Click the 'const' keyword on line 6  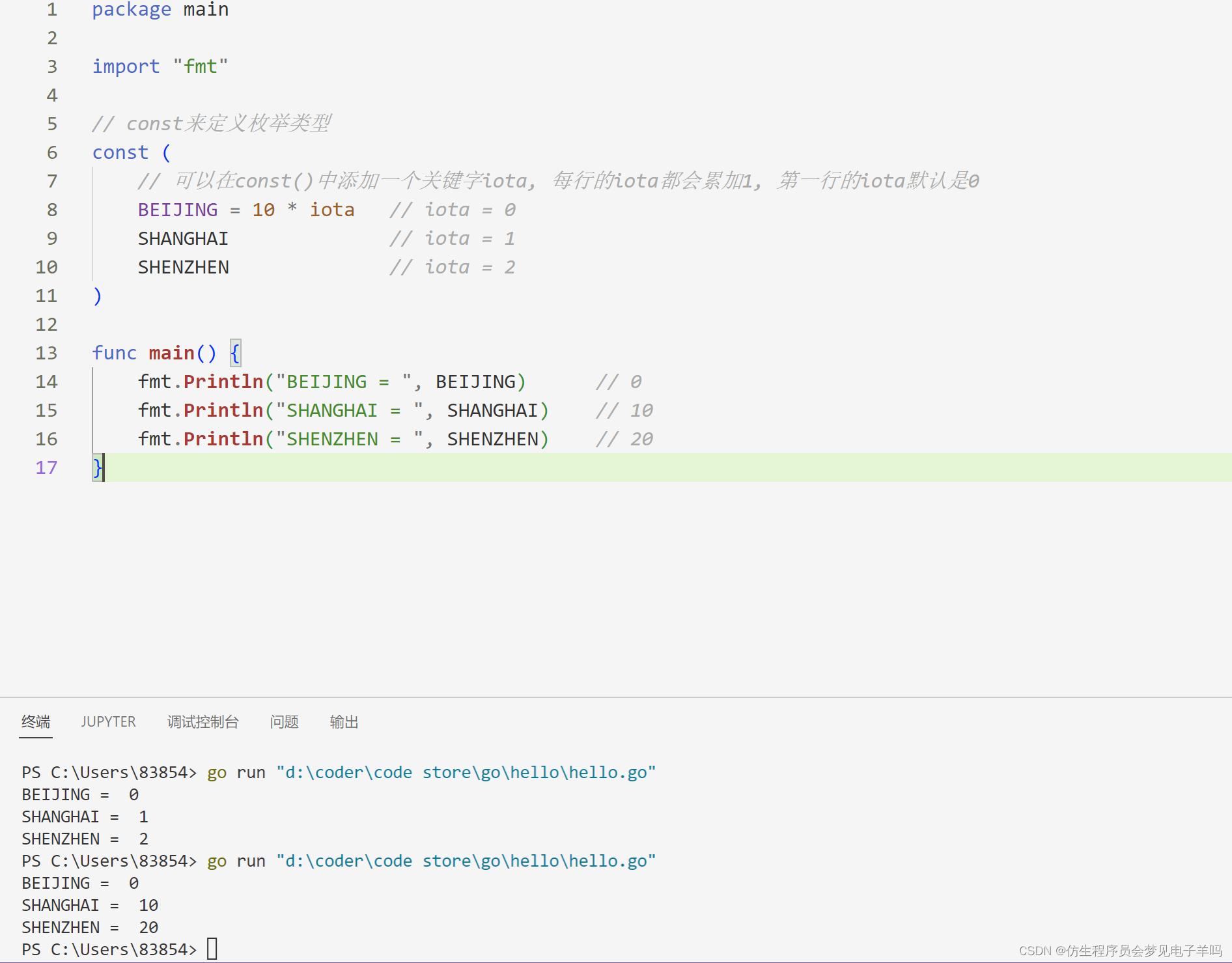[x=120, y=152]
